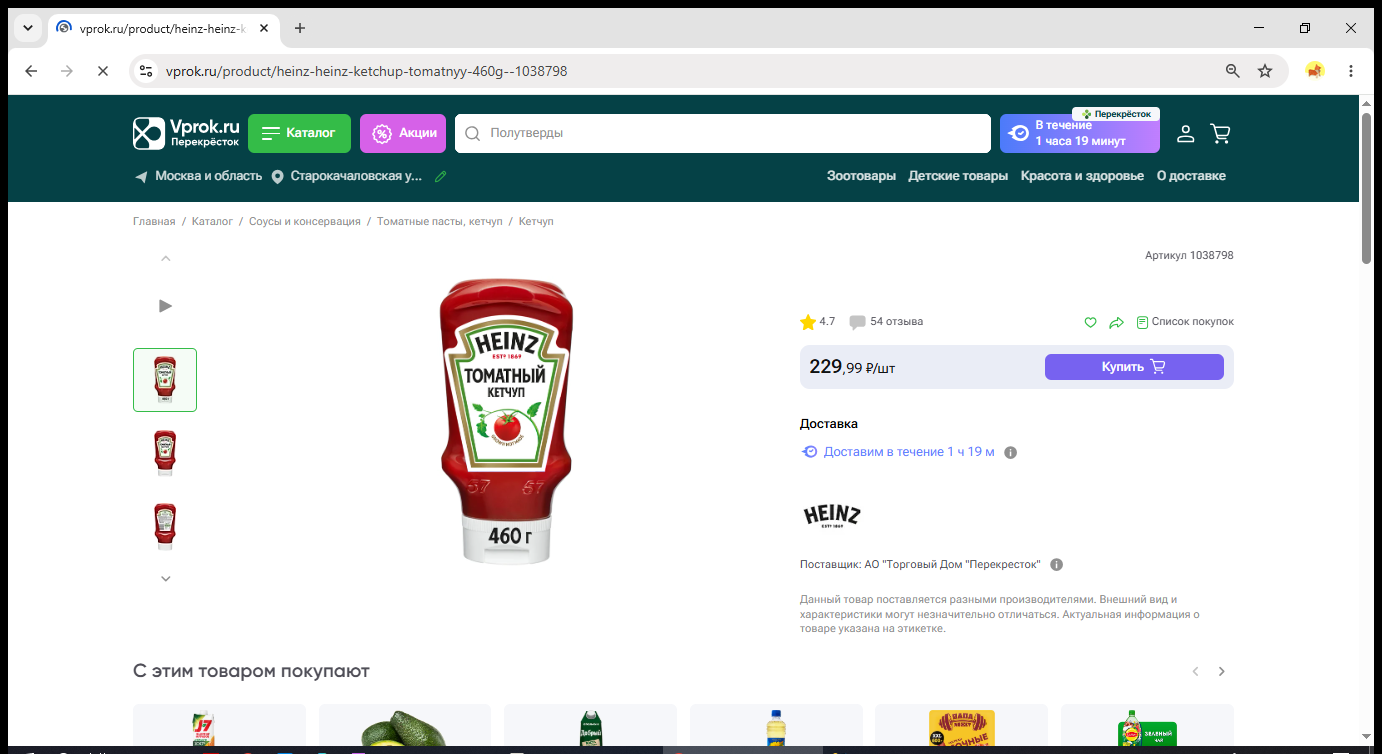Play the product video thumbnail
The image size is (1382, 754).
click(166, 305)
